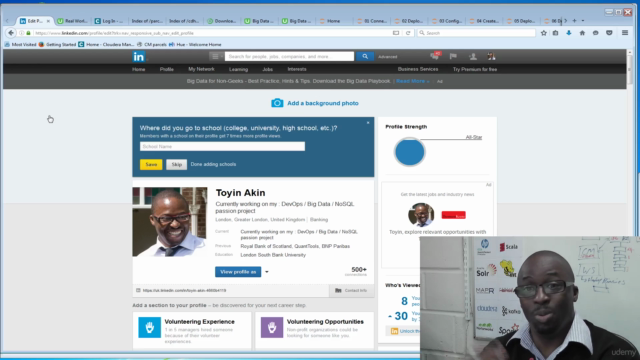Image resolution: width=640 pixels, height=360 pixels.
Task: Open a new browser tab with plus
Action: tap(574, 20)
